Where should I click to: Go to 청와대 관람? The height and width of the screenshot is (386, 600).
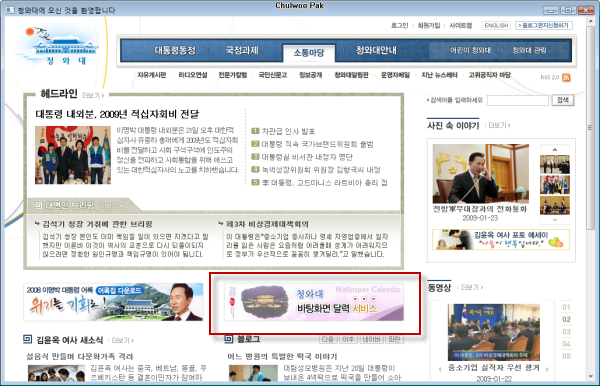point(529,50)
